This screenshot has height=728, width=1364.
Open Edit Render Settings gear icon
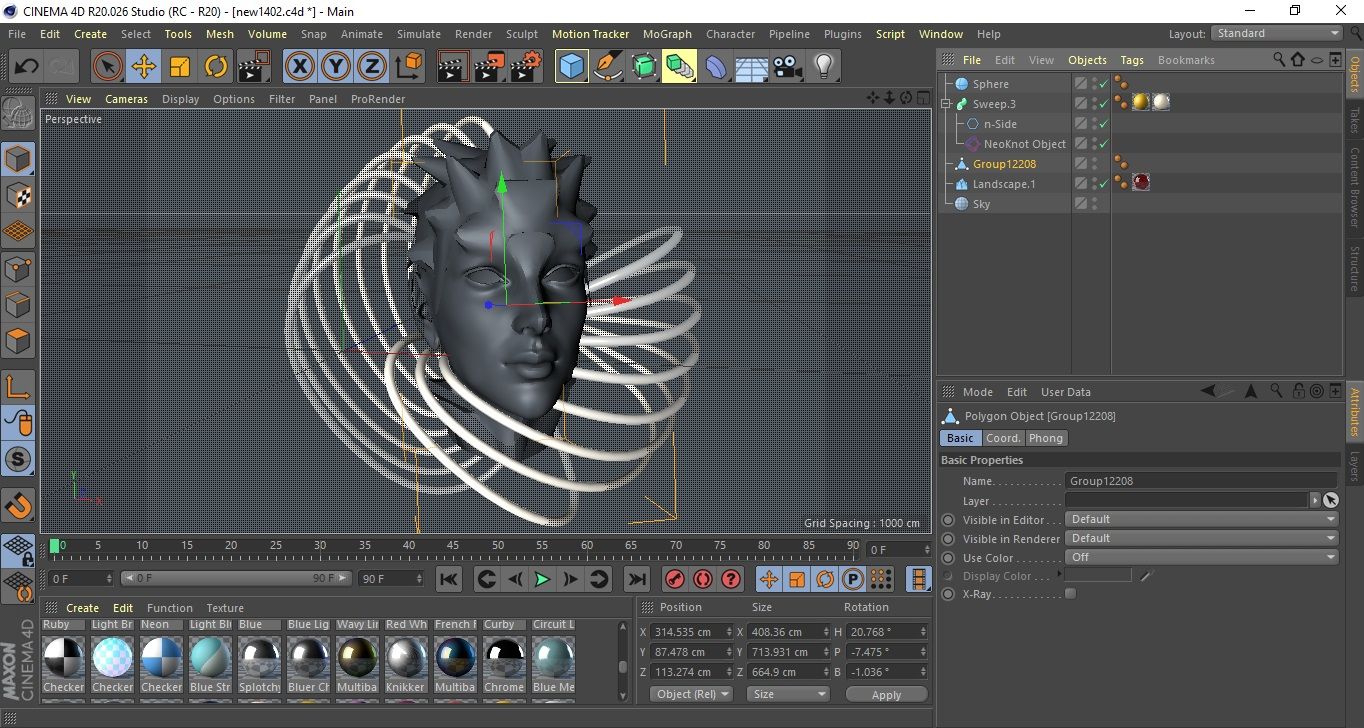click(x=526, y=67)
